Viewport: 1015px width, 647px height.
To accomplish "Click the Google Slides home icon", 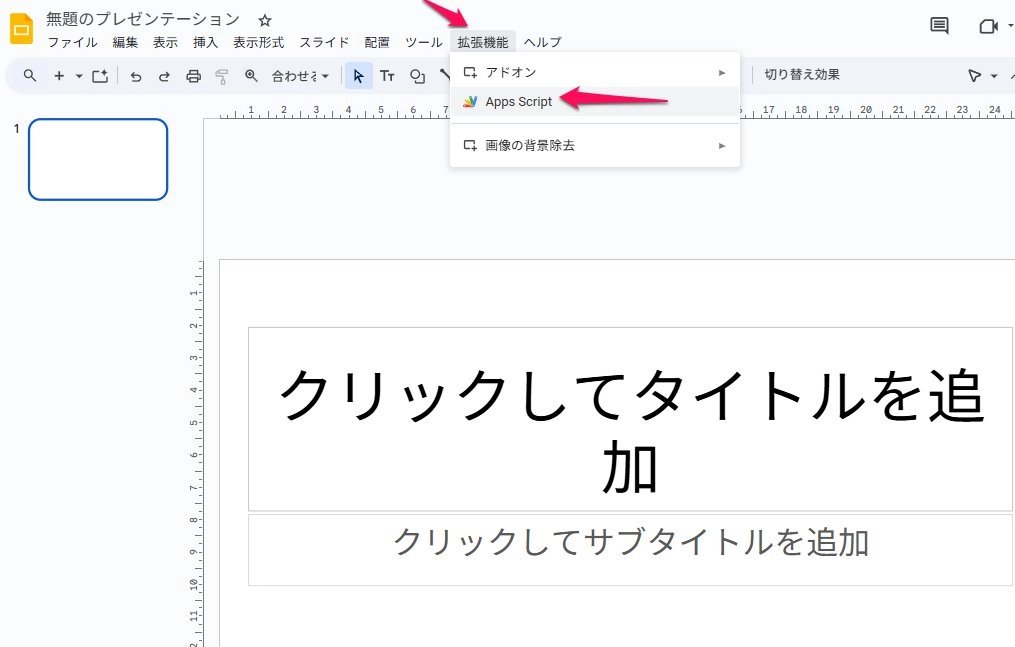I will pyautogui.click(x=21, y=29).
